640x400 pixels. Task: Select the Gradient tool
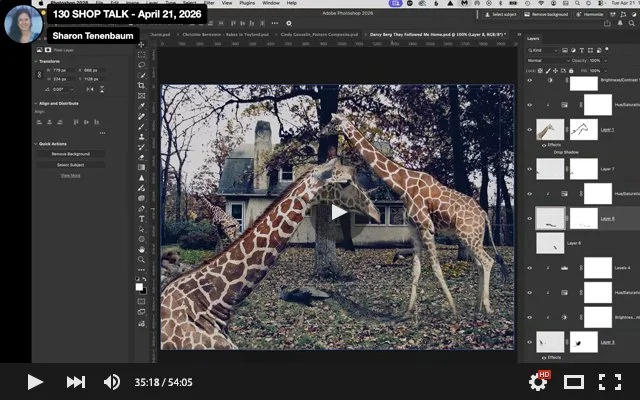(x=142, y=167)
